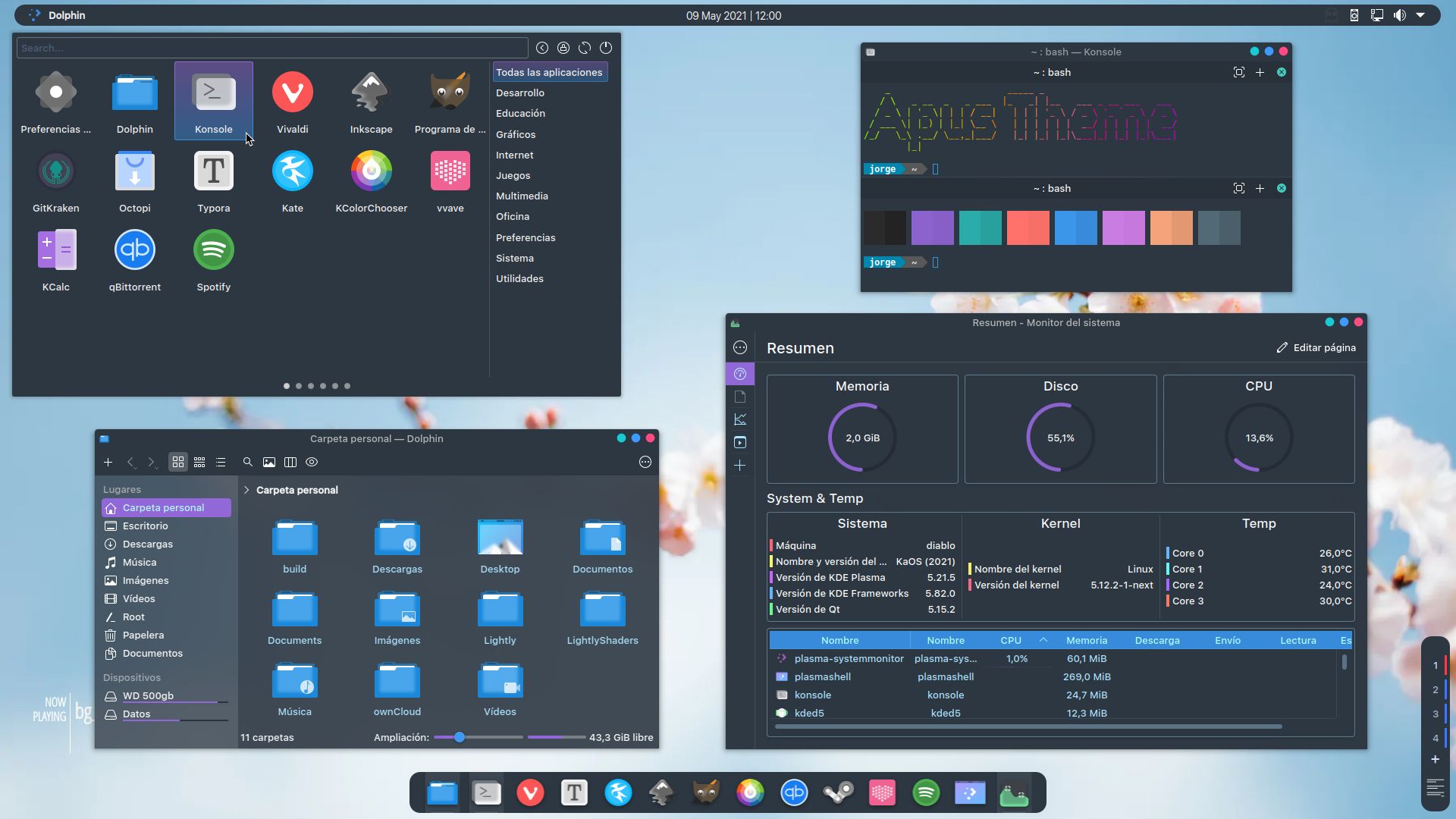Launch GIMP from the dock

[705, 792]
